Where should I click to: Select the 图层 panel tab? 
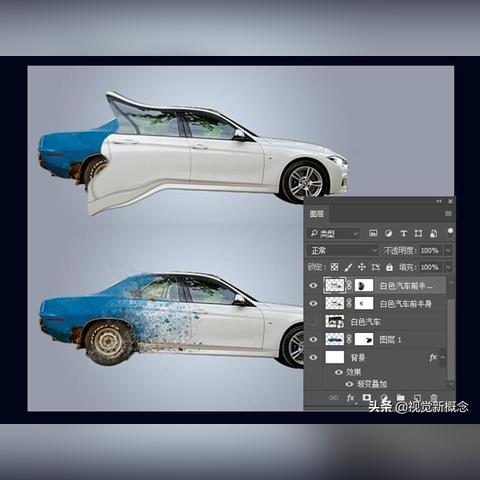coord(317,214)
